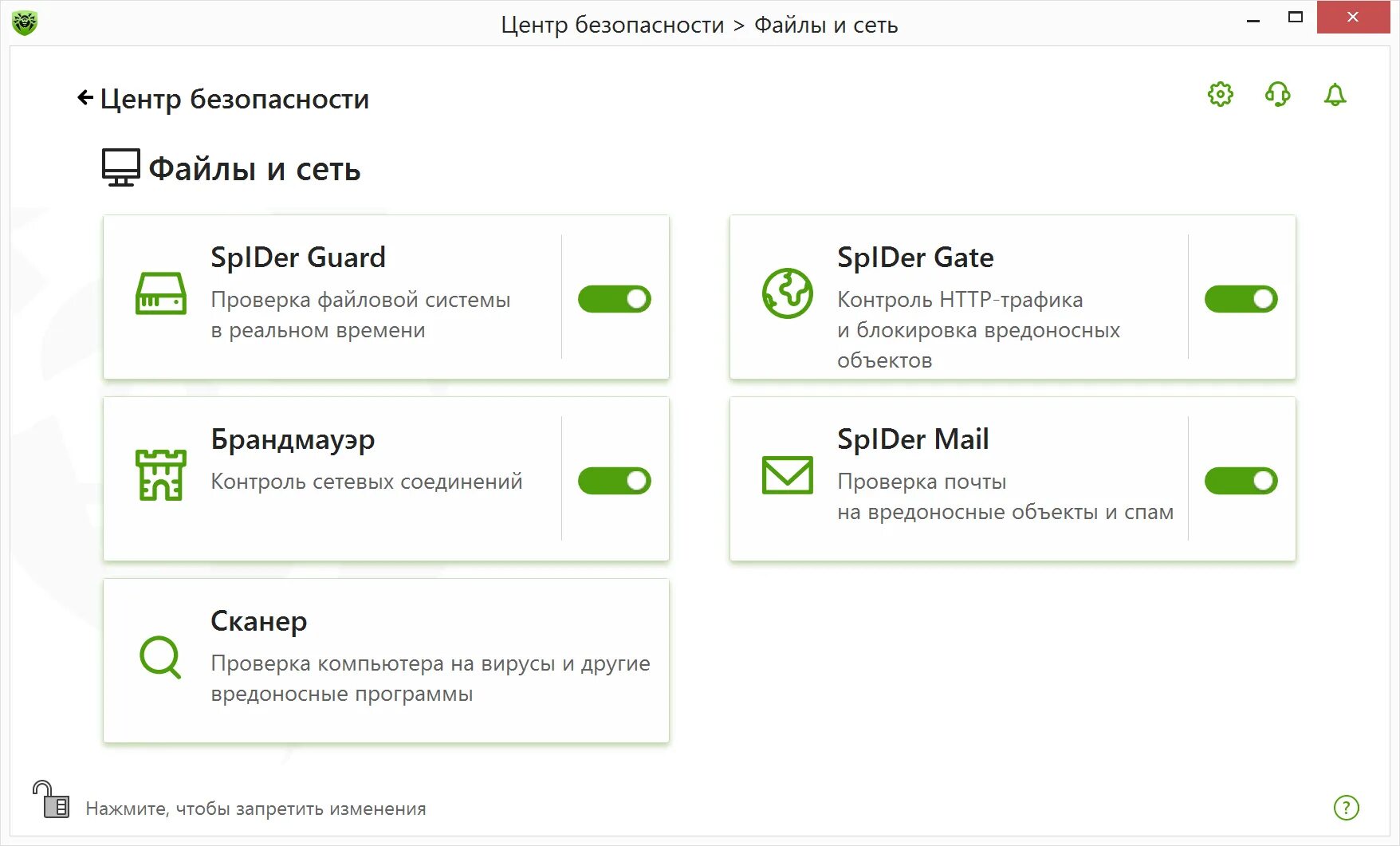Viewport: 1400px width, 846px height.
Task: Click the SpIDer Guard drive icon
Action: pyautogui.click(x=161, y=294)
